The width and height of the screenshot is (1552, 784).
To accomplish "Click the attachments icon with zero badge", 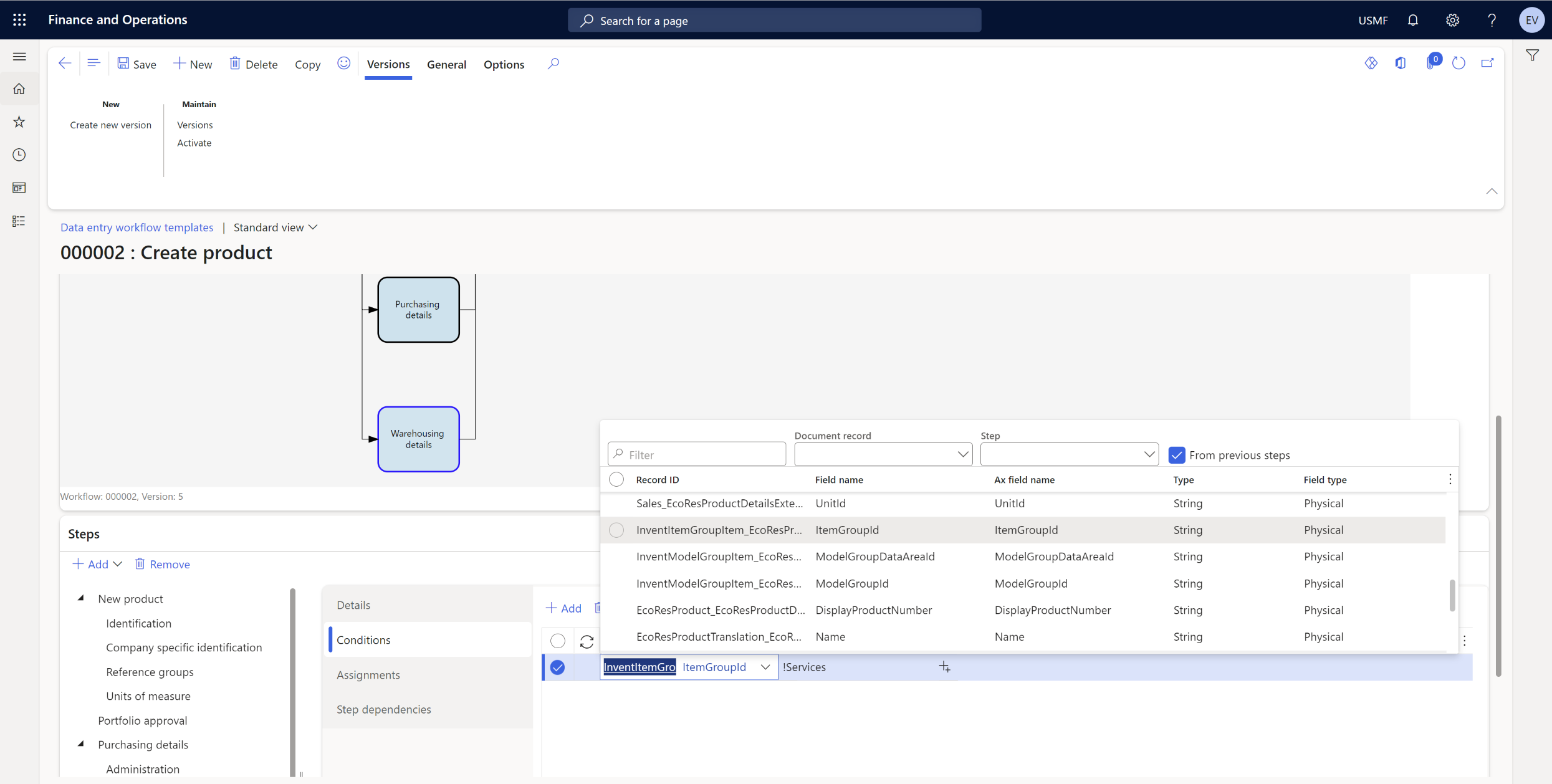I will 1432,62.
